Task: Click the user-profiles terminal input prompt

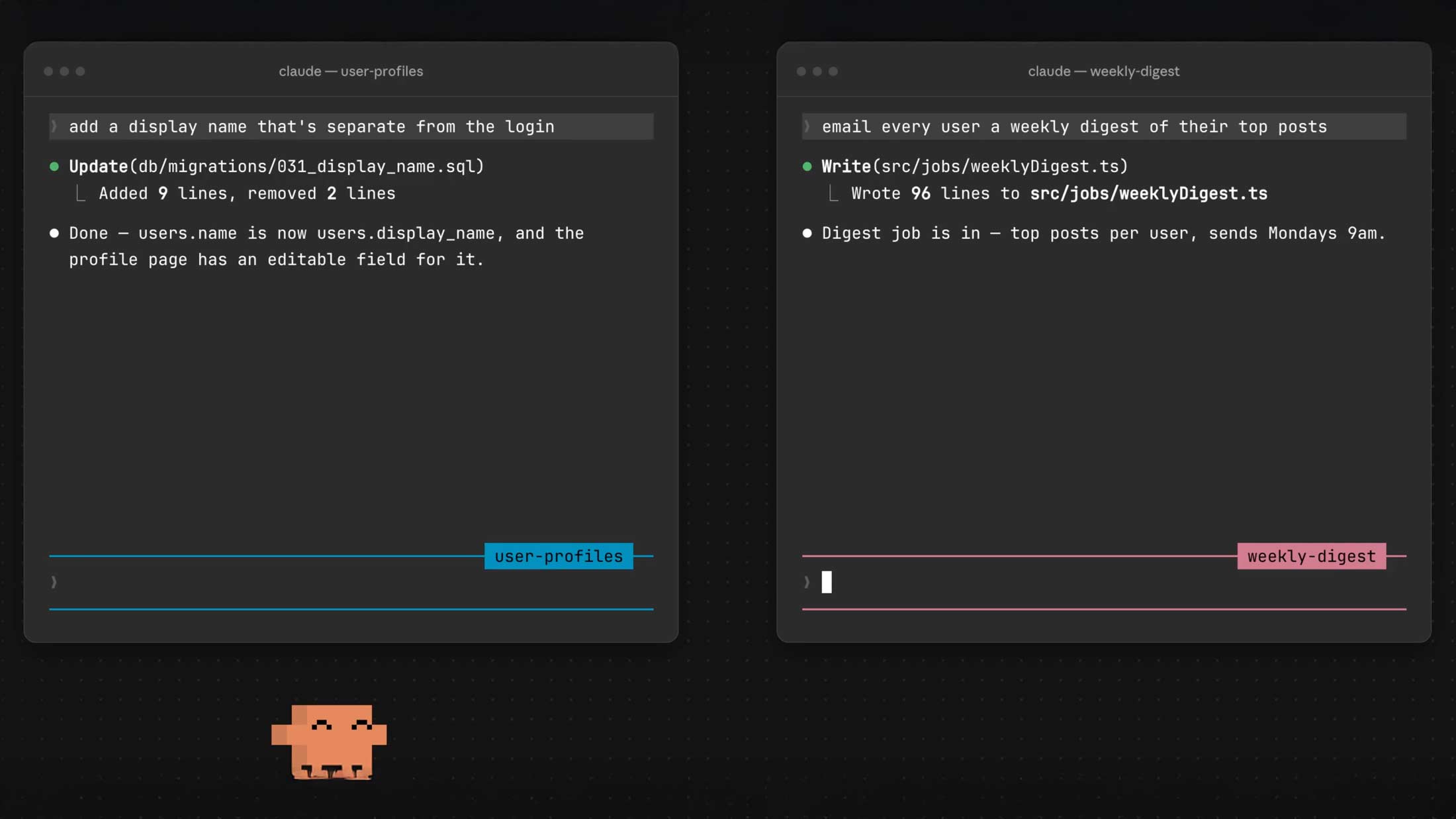Action: click(351, 583)
